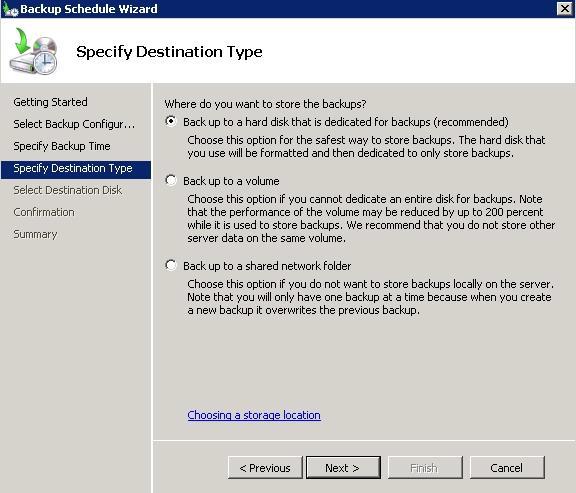Click Next to continue
The image size is (576, 493).
pyautogui.click(x=343, y=468)
